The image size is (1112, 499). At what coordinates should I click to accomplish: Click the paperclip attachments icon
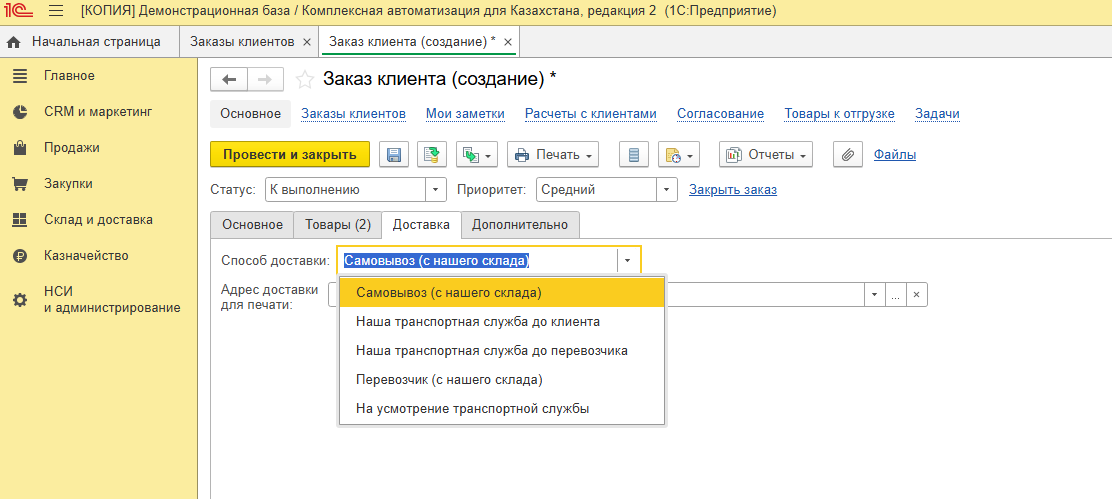pos(848,155)
